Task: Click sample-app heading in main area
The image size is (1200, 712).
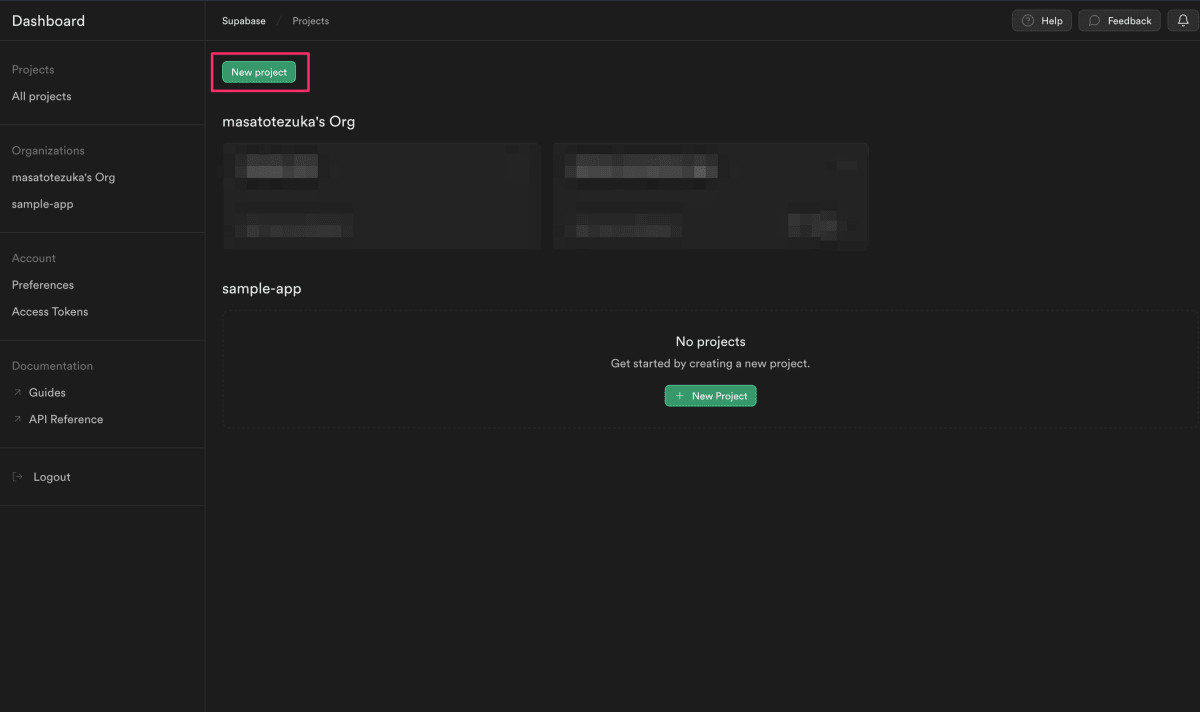Action: [262, 289]
